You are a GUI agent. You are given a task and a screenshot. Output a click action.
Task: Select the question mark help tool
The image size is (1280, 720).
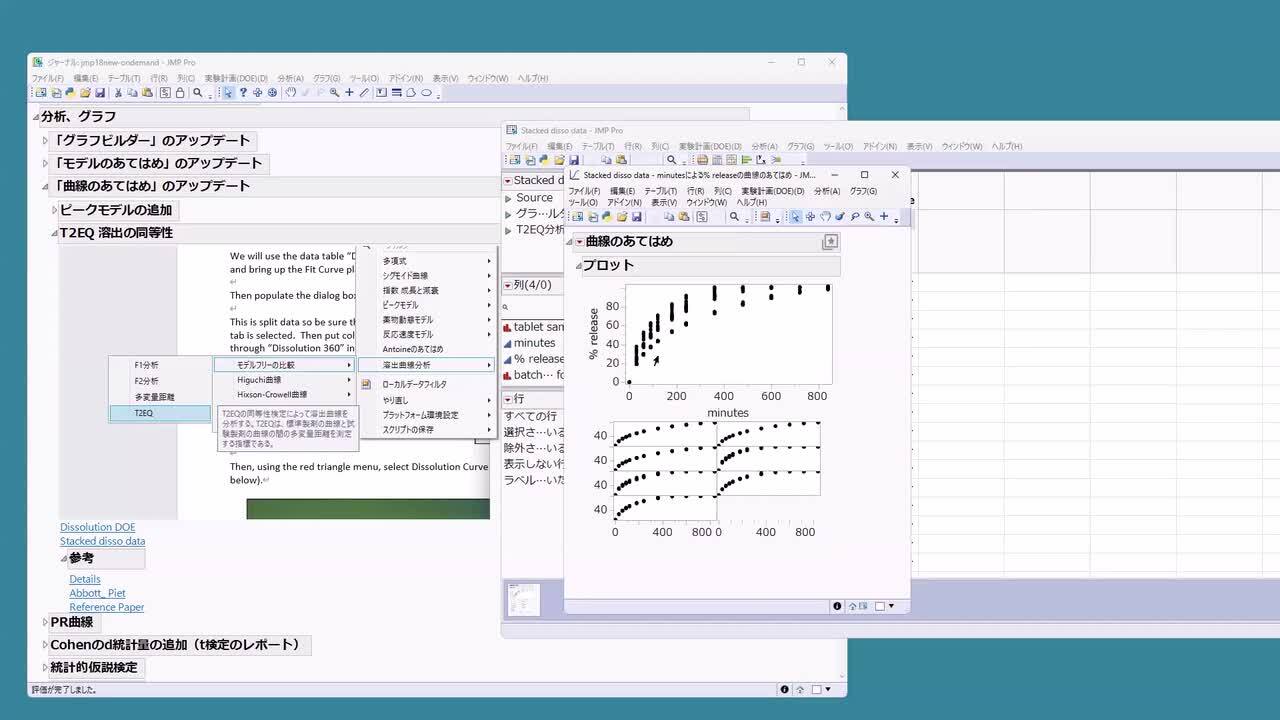tap(243, 92)
